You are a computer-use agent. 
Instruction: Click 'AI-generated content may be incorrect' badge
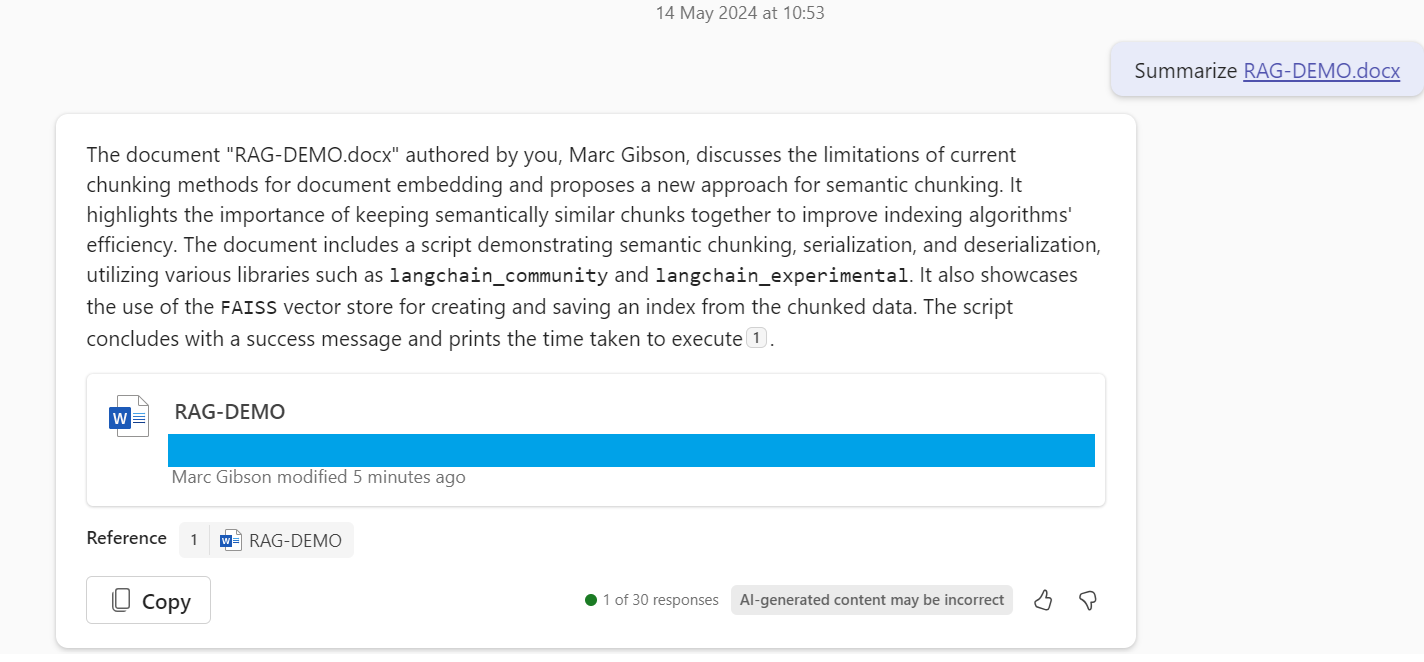click(x=872, y=600)
